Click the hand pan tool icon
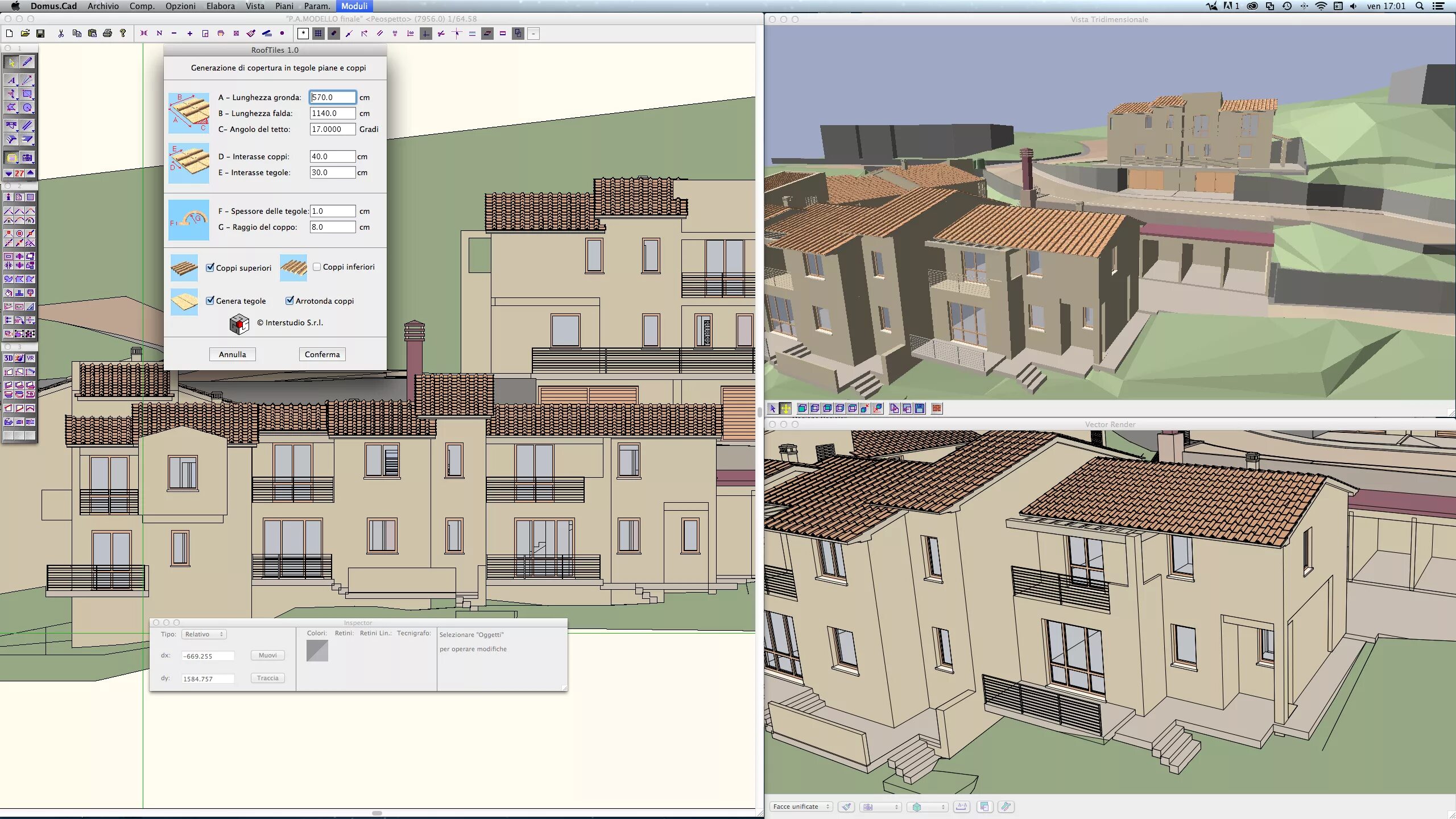Image resolution: width=1456 pixels, height=819 pixels. pos(221,34)
